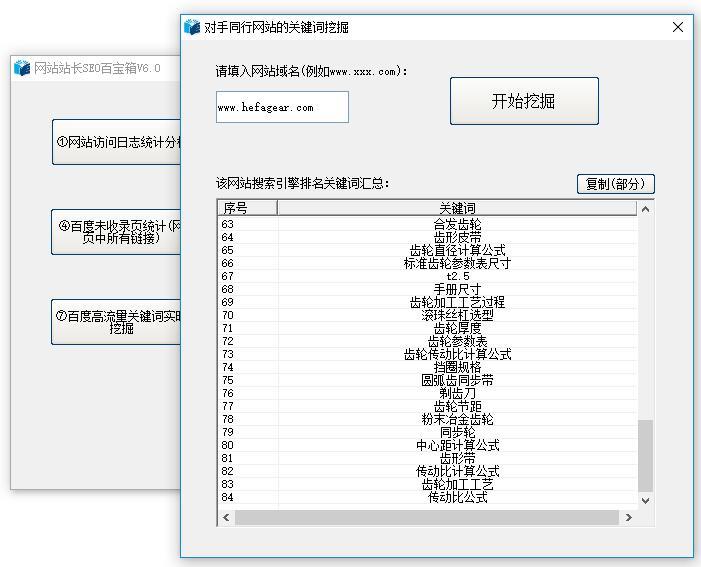The image size is (701, 567).
Task: Click the 网站站长SEO百宝箱 window title icon
Action: pyautogui.click(x=22, y=68)
